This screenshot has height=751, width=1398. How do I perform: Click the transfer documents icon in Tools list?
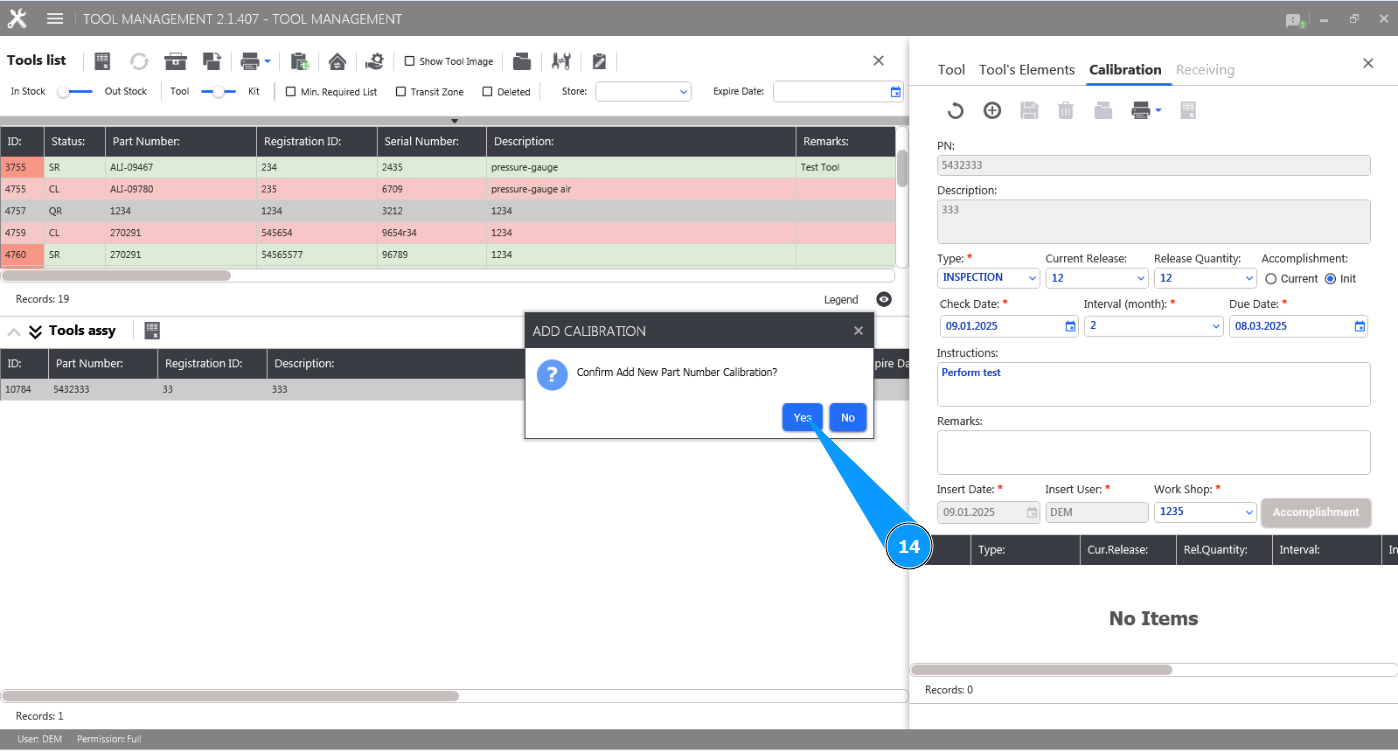click(x=212, y=61)
